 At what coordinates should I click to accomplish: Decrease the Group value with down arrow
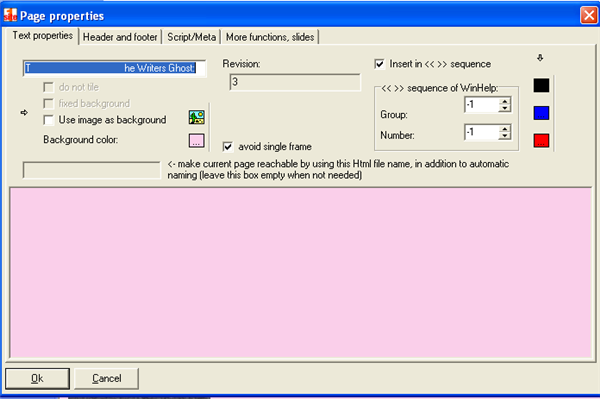(505, 108)
